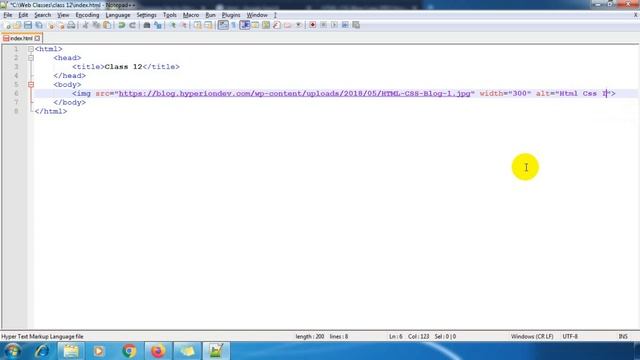Zoom out with the toolbar icon
Screen dimensions: 640x360
point(184,25)
